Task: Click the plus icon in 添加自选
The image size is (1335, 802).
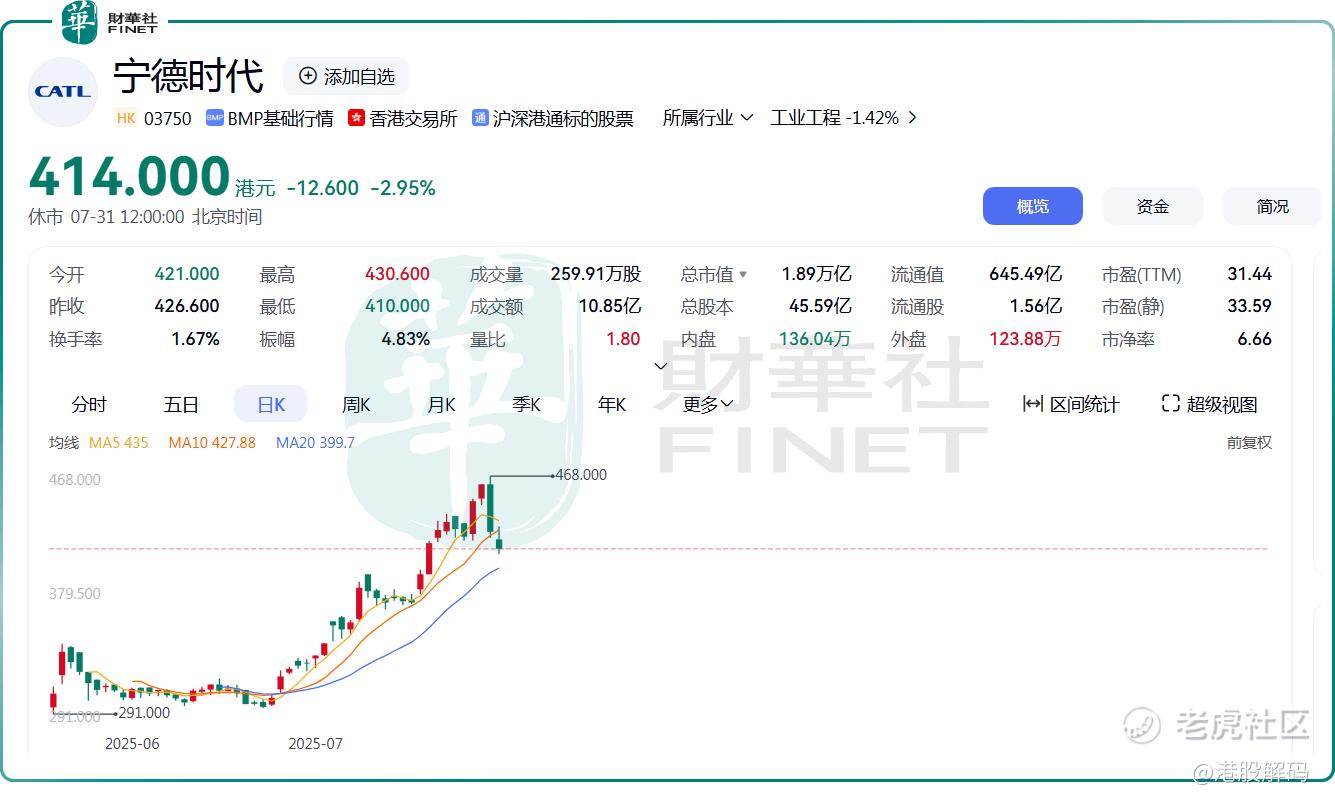Action: (x=308, y=76)
